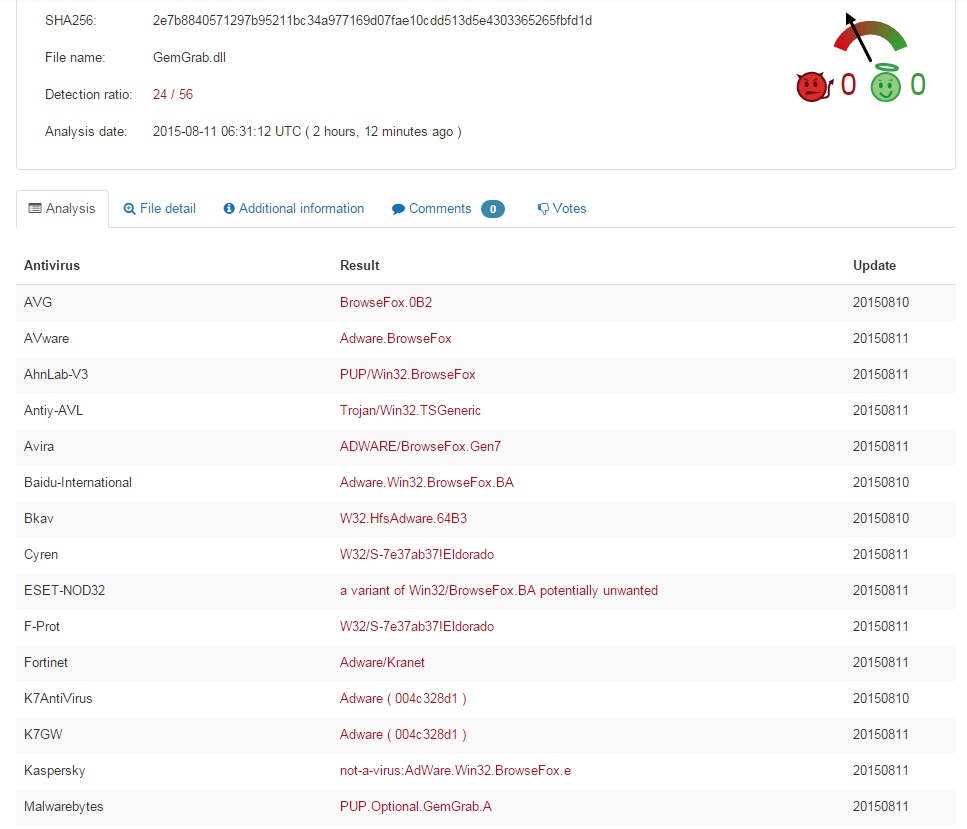Select the SHA256 hash value
The height and width of the screenshot is (829, 967).
click(x=372, y=20)
